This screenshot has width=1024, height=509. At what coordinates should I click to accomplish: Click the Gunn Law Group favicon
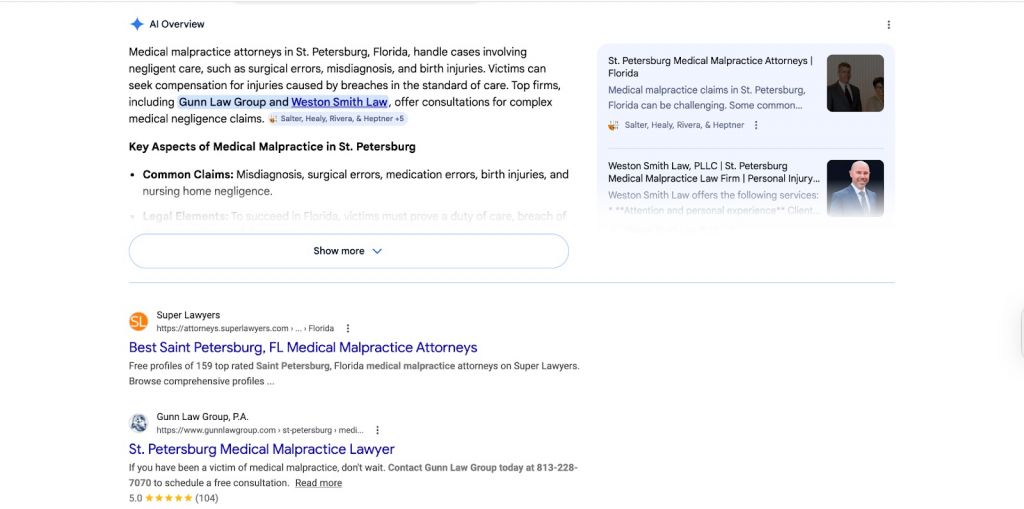click(x=138, y=423)
